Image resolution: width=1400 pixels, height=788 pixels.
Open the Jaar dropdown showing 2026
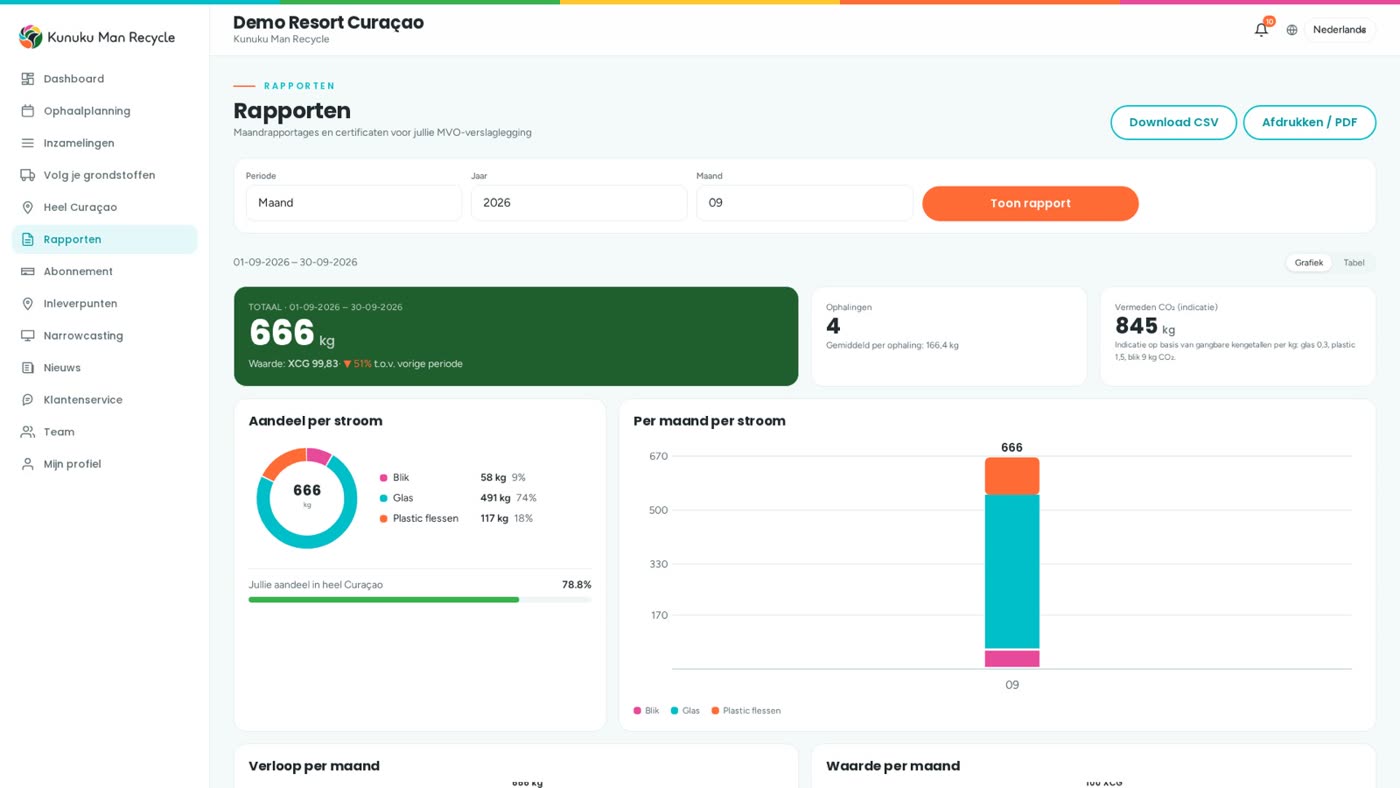pyautogui.click(x=579, y=203)
